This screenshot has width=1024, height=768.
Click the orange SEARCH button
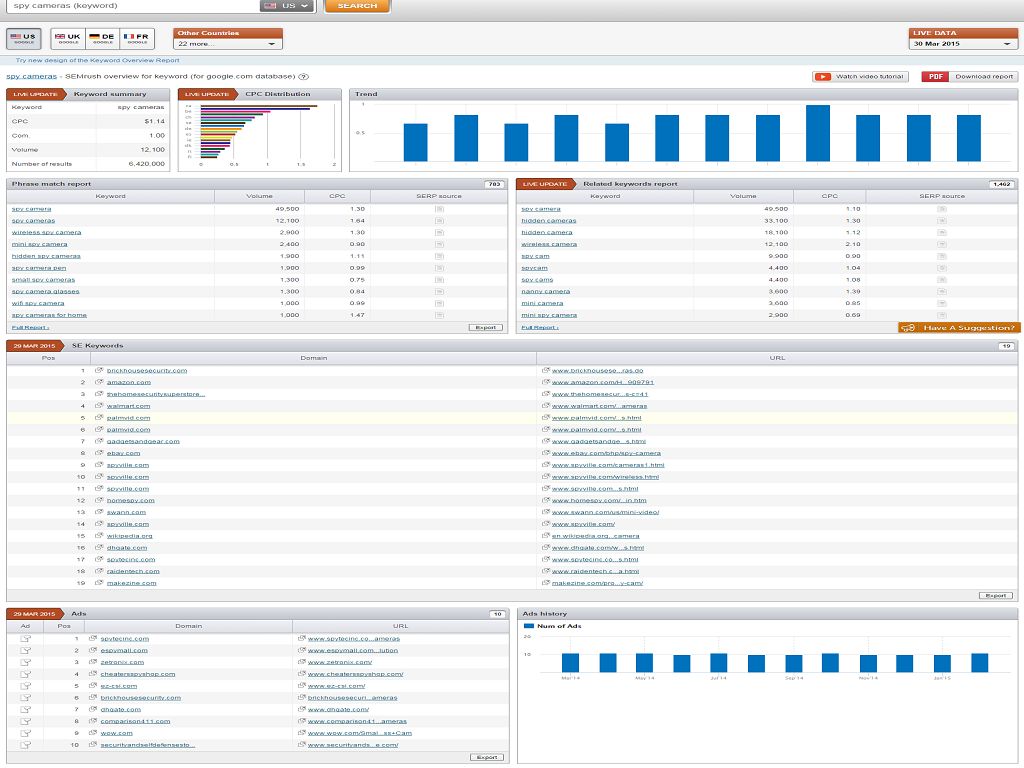357,6
